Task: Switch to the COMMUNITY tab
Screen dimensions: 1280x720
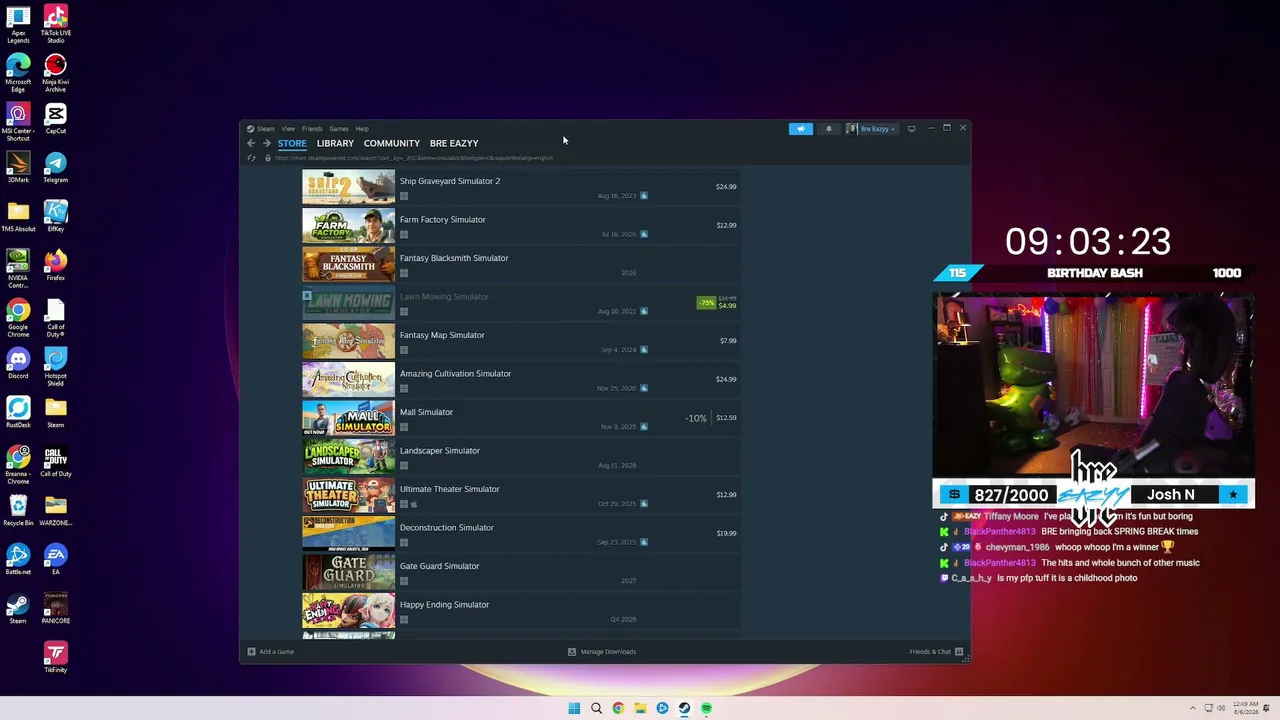Action: click(x=392, y=143)
